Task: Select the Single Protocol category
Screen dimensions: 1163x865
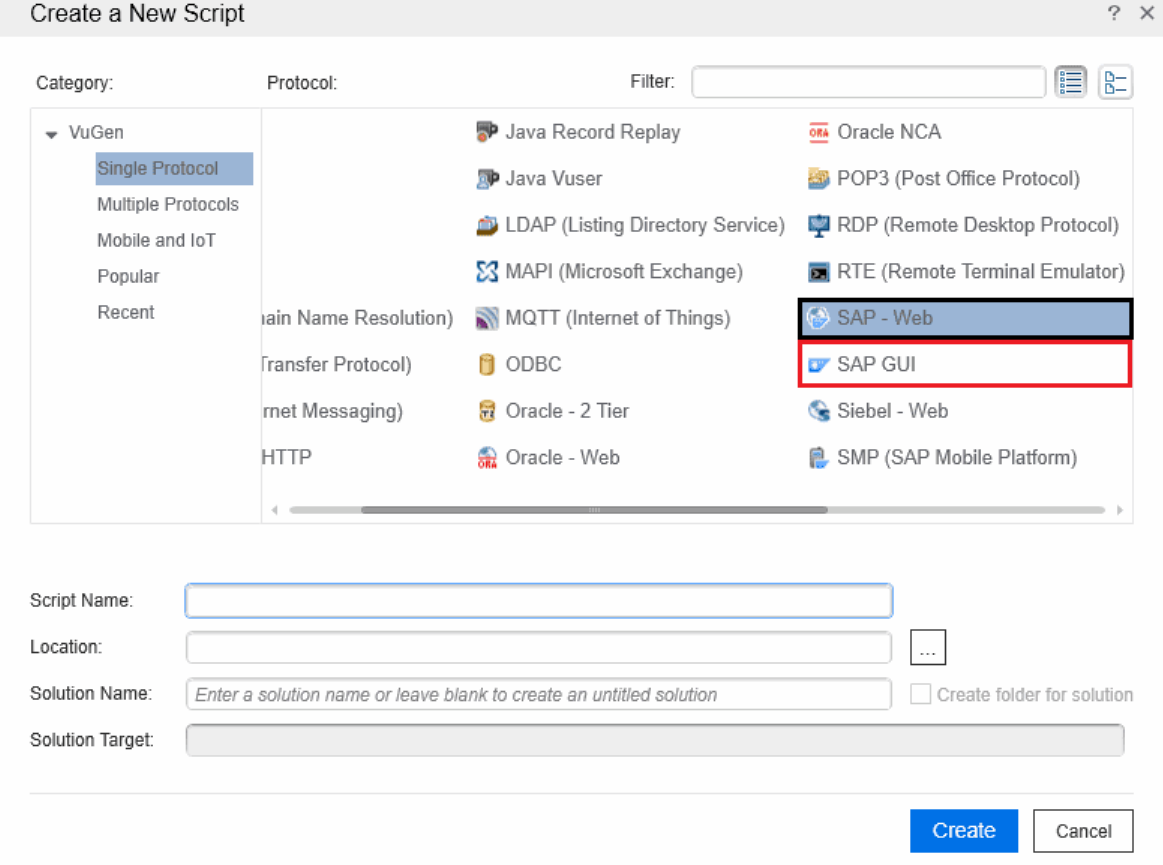Action: click(174, 168)
